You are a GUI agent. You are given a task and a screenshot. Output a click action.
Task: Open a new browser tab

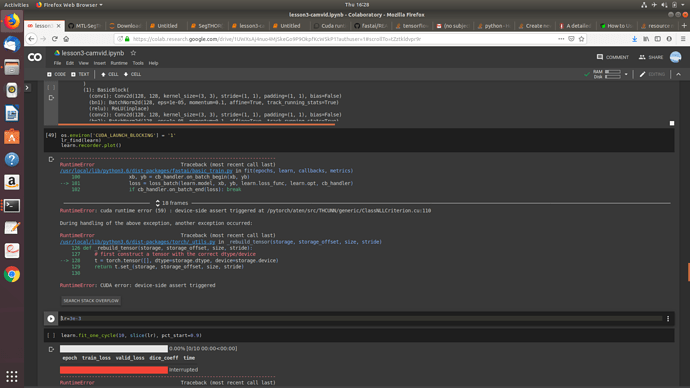(684, 26)
